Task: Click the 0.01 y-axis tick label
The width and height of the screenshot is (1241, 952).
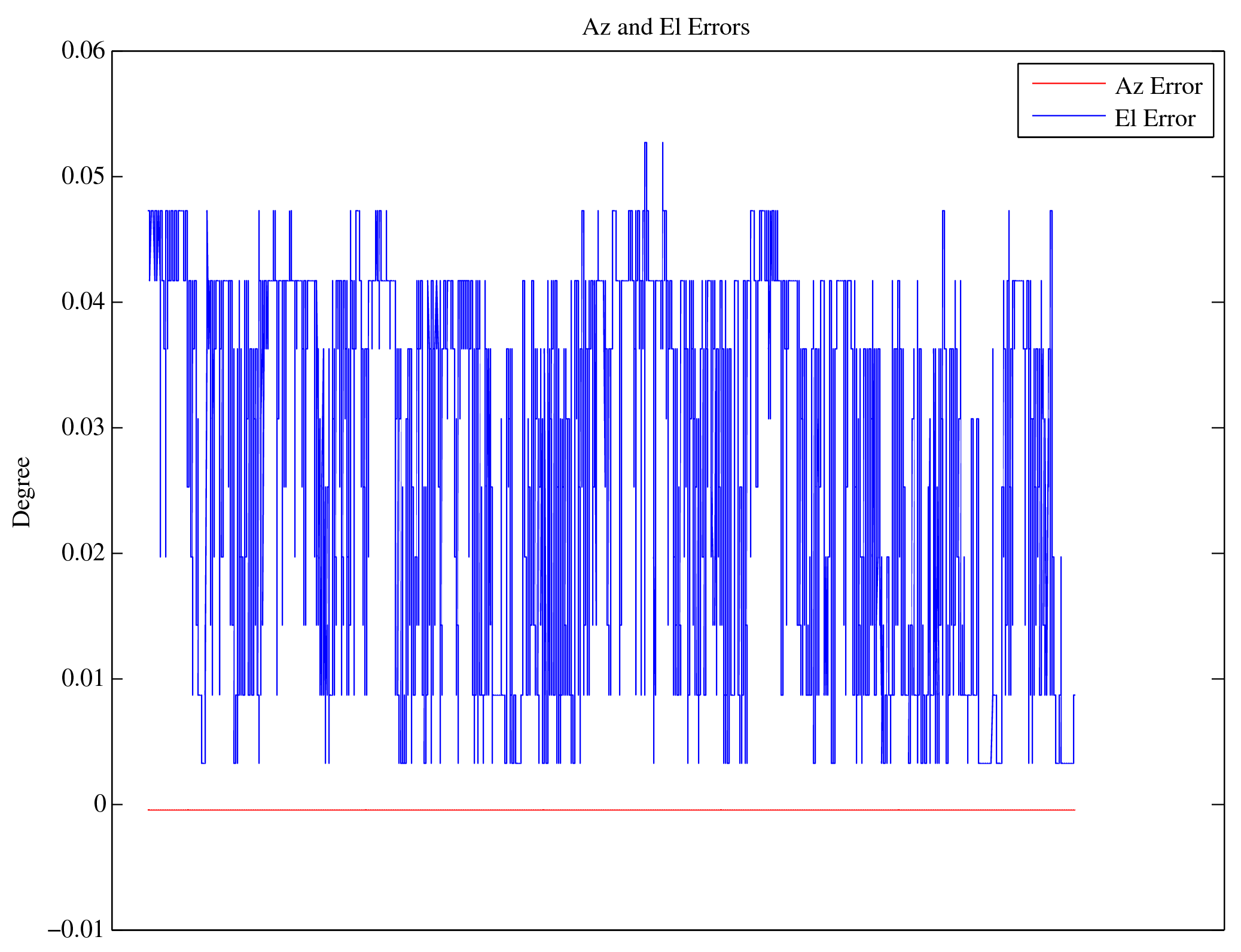Action: 83,679
